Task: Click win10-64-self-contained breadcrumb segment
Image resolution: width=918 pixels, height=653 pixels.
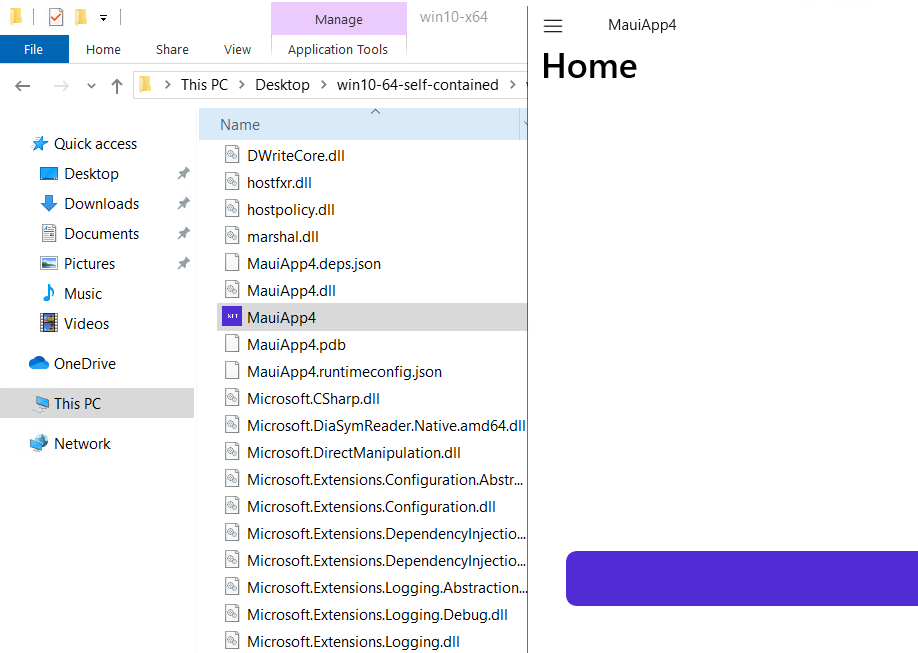Action: (x=417, y=85)
